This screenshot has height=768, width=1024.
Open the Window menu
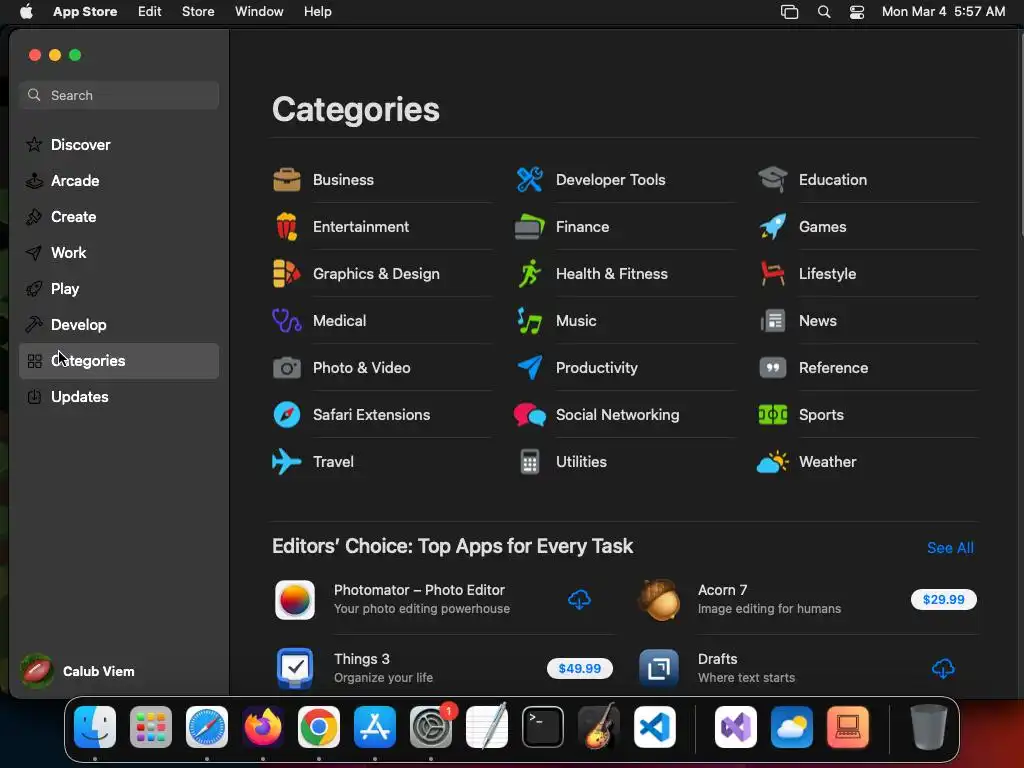tap(259, 12)
